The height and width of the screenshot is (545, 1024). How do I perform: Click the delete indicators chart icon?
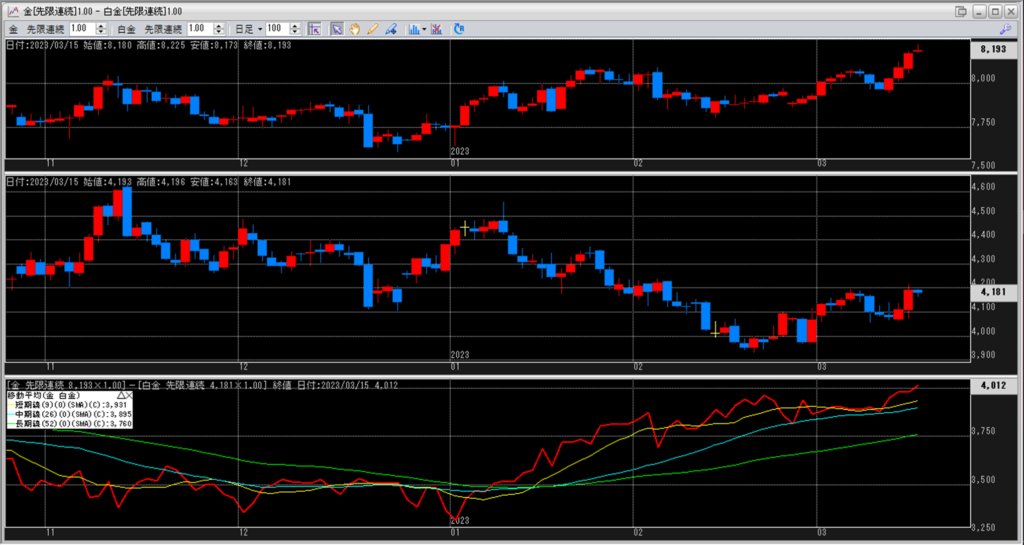click(x=438, y=29)
